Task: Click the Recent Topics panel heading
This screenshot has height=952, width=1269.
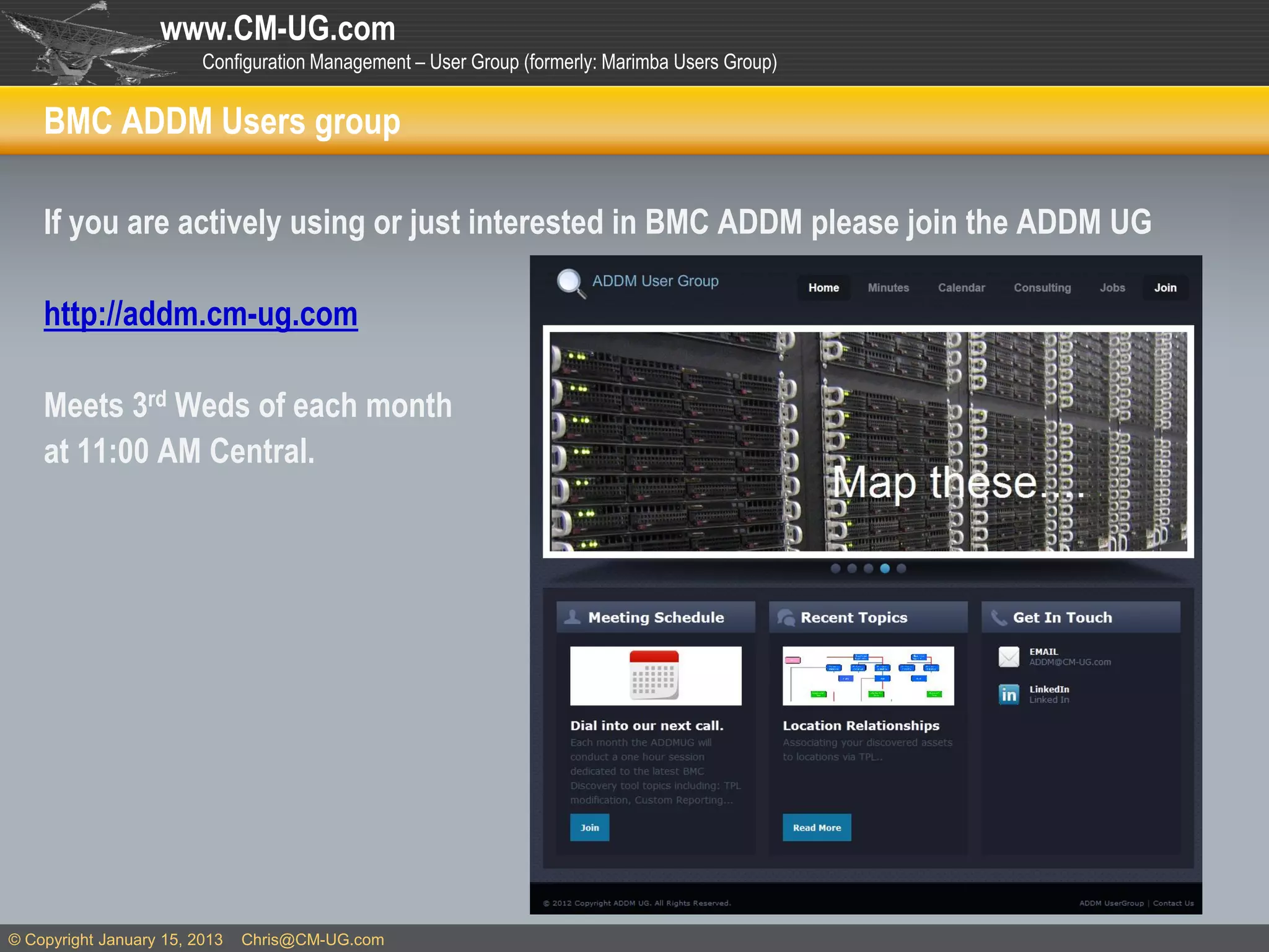Action: (x=854, y=618)
